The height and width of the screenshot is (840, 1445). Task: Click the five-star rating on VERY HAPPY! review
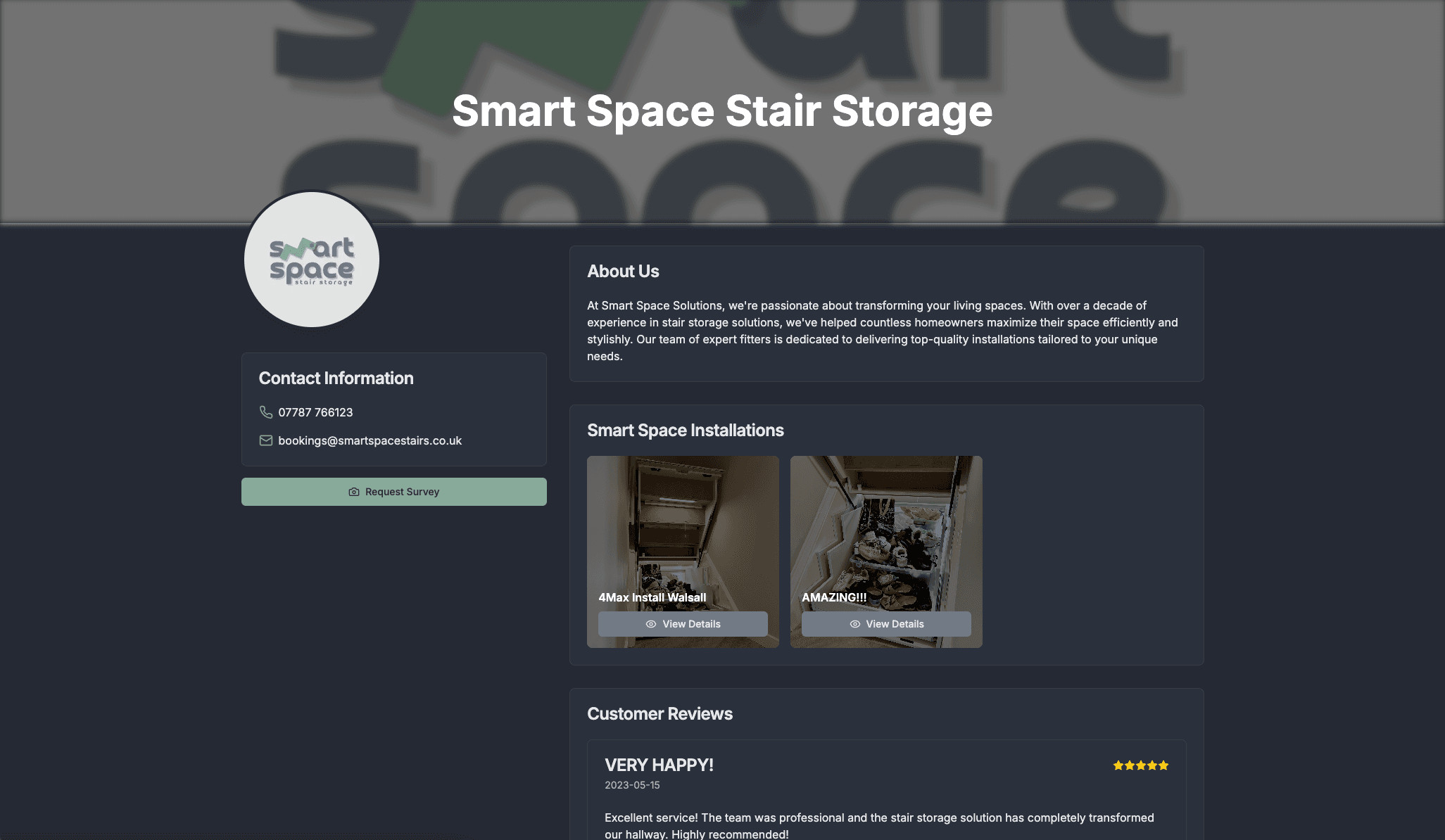click(1141, 765)
